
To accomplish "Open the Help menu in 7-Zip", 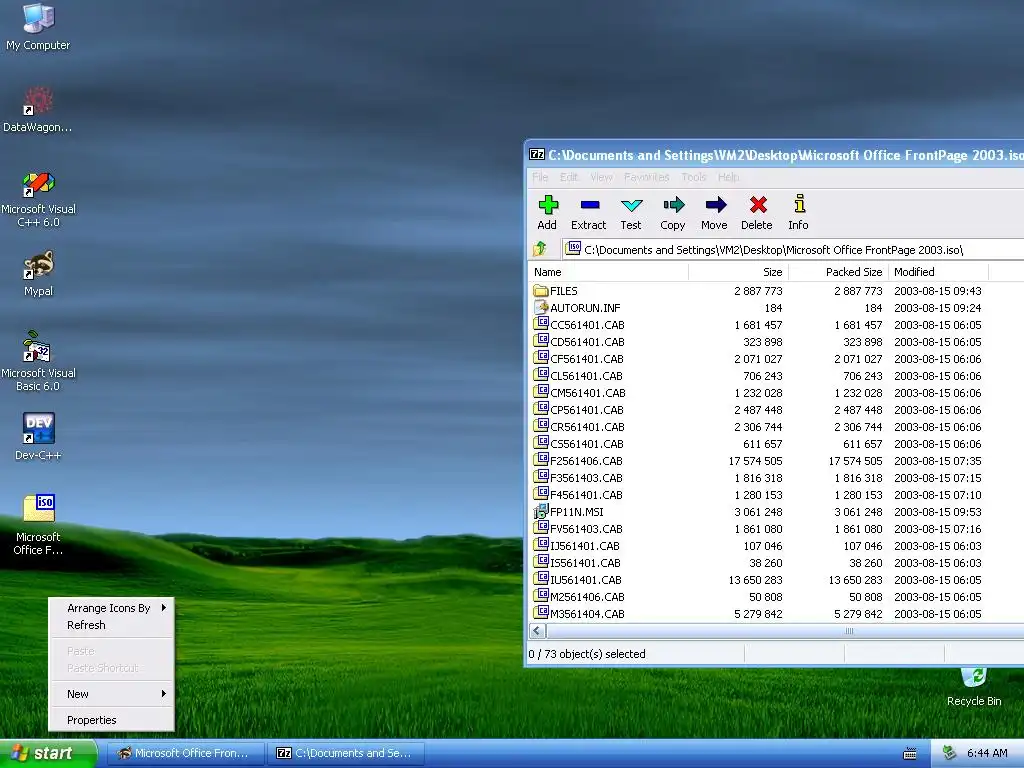I will click(728, 177).
